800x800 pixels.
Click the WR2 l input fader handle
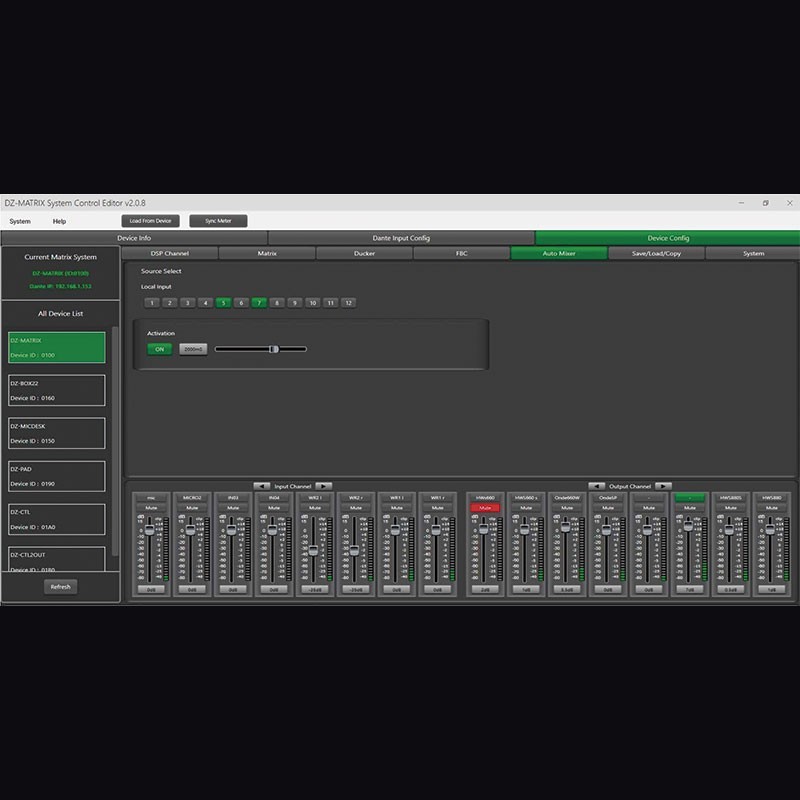pos(313,551)
